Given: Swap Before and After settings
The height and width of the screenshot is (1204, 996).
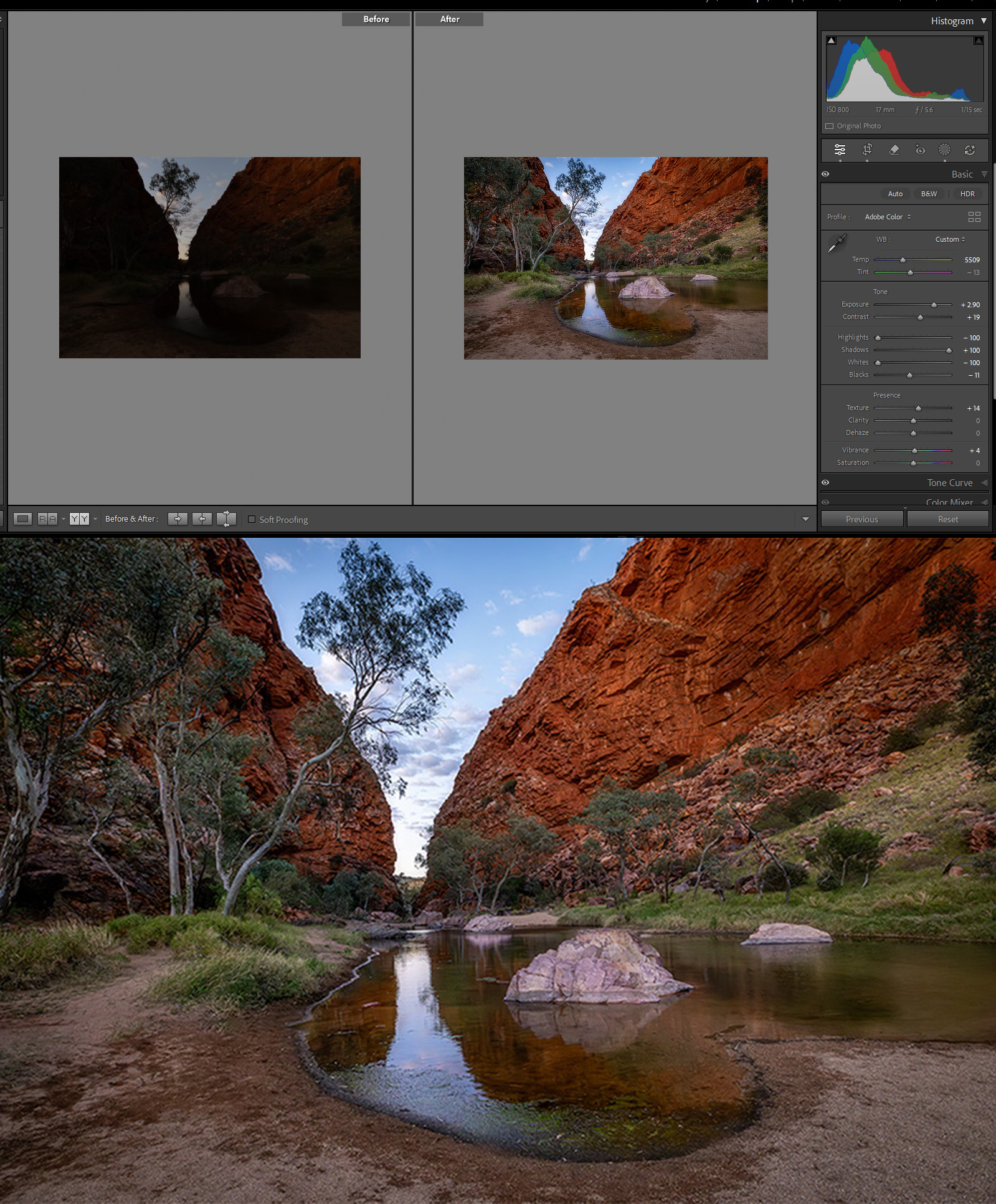Looking at the screenshot, I should [226, 519].
